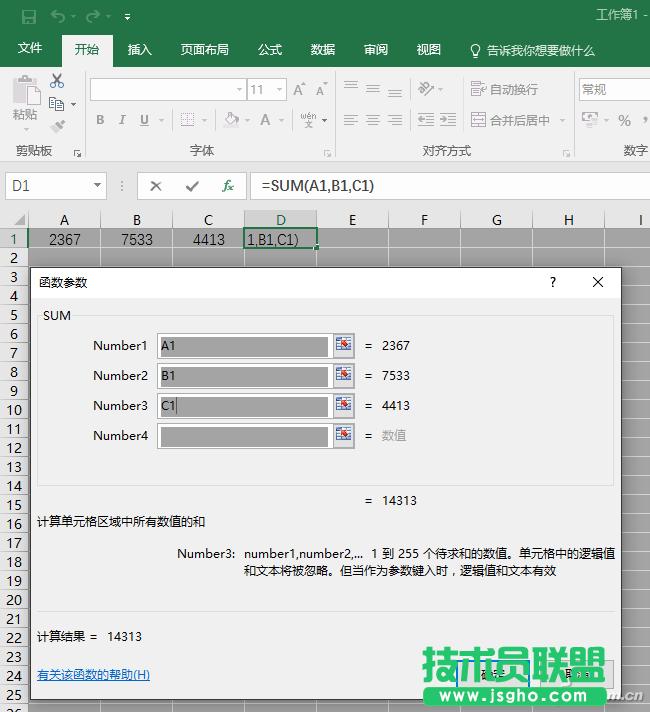The width and height of the screenshot is (650, 712).
Task: Toggle 自动换行 wrap text
Action: pos(504,90)
